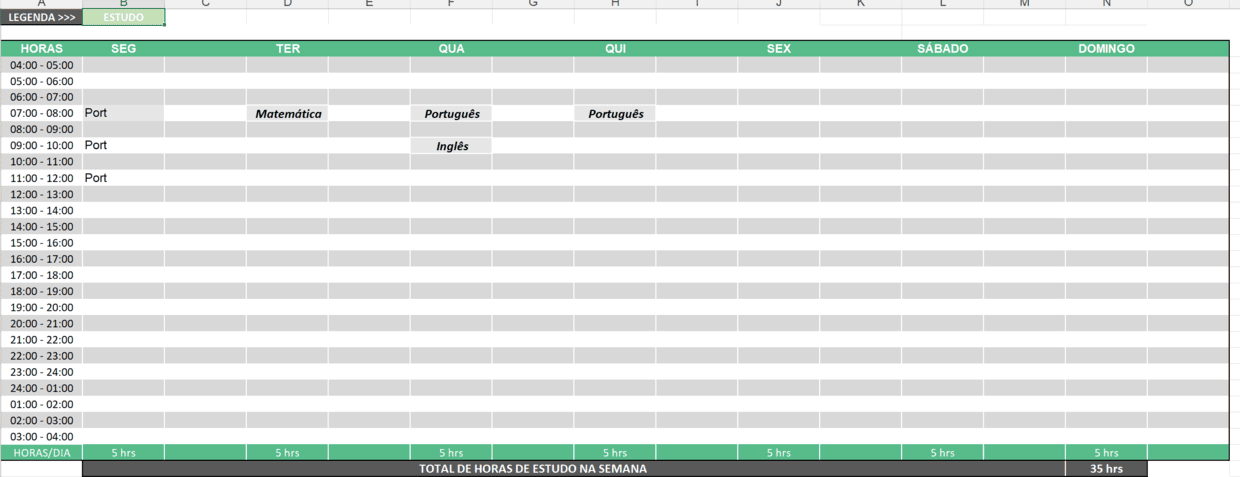The height and width of the screenshot is (477, 1240).
Task: Click the 16:00 - 17:00 time row label
Action: click(x=42, y=258)
